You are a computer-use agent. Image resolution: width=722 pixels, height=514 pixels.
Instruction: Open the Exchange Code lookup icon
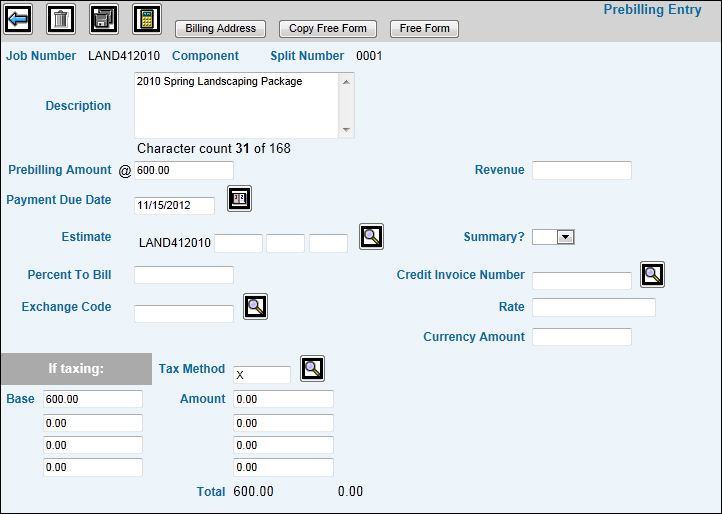pos(255,307)
